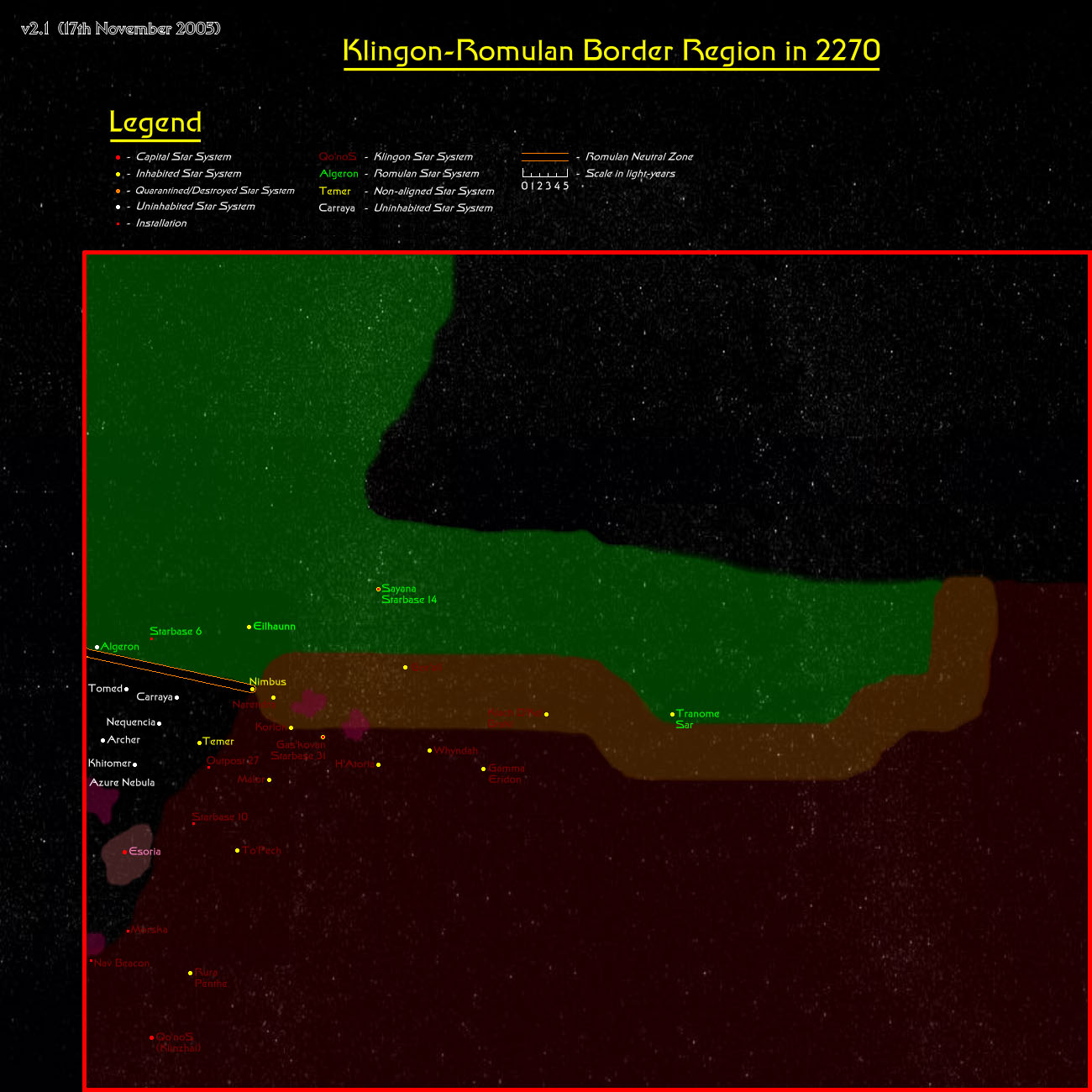This screenshot has height=1092, width=1092.
Task: Select the white star dot beside Tomed
Action: [x=127, y=689]
